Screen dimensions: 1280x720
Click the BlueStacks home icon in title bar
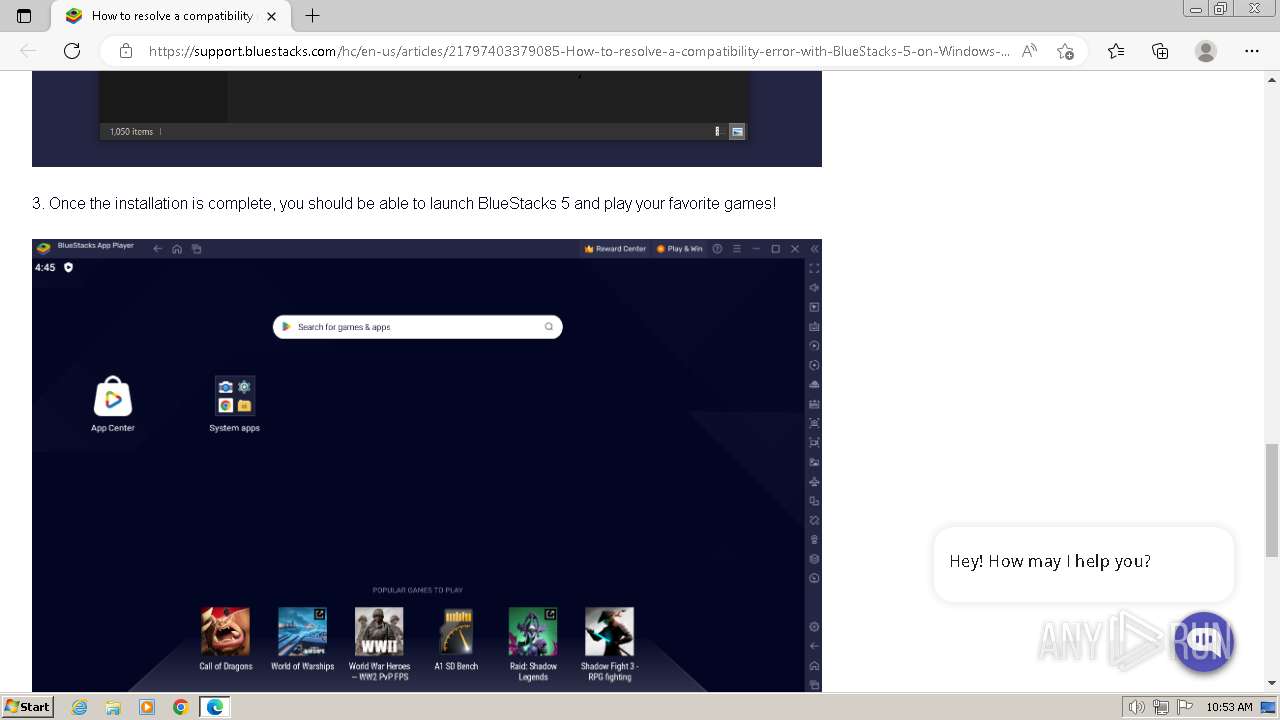177,249
